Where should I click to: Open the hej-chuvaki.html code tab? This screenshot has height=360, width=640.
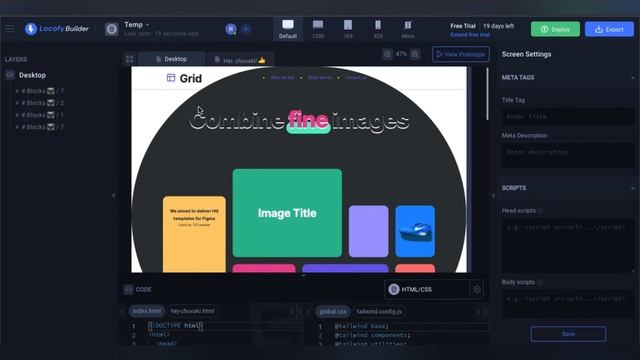(192, 311)
